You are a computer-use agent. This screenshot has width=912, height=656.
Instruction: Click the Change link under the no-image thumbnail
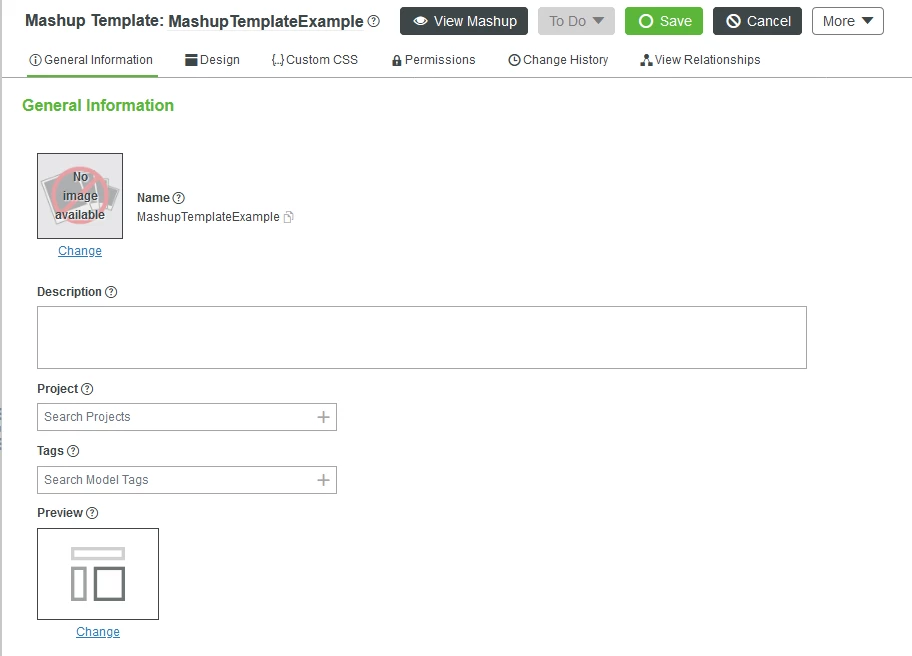click(x=79, y=250)
